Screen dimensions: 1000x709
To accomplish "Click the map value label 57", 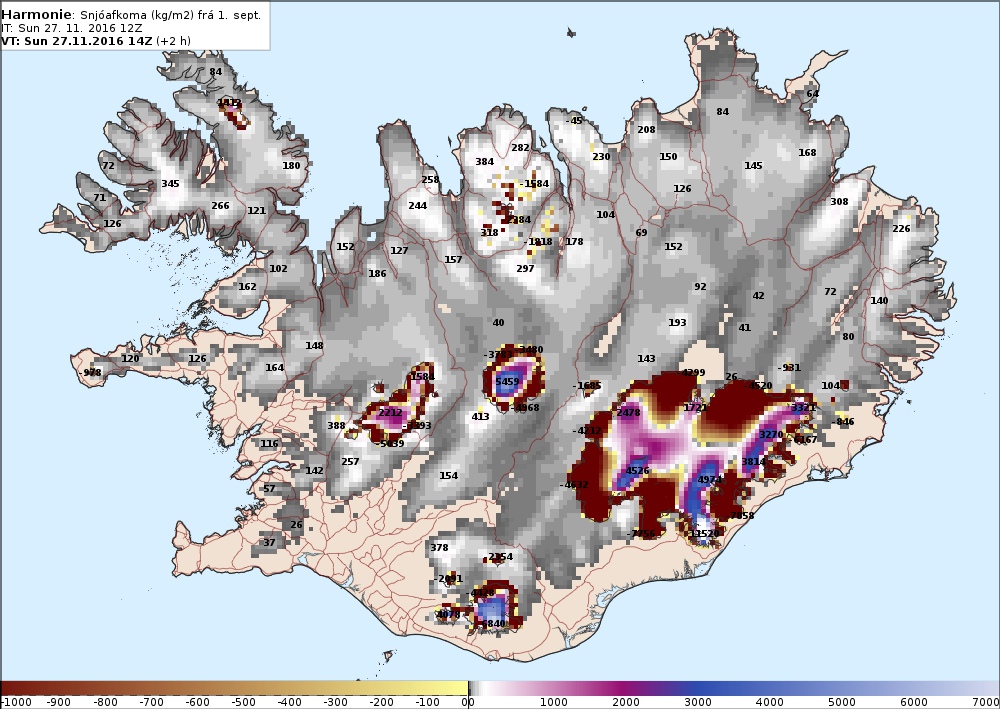I will [269, 489].
